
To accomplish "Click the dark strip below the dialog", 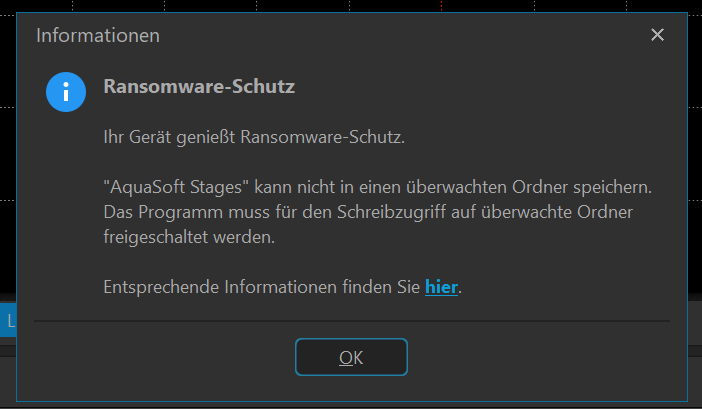I will (x=350, y=404).
